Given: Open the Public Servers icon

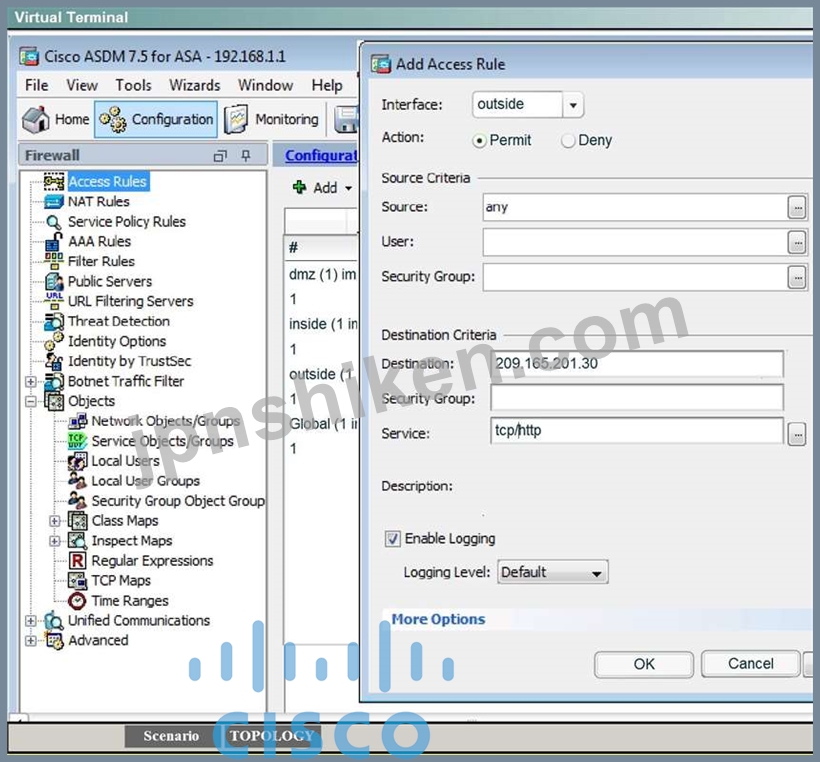Looking at the screenshot, I should click(54, 281).
